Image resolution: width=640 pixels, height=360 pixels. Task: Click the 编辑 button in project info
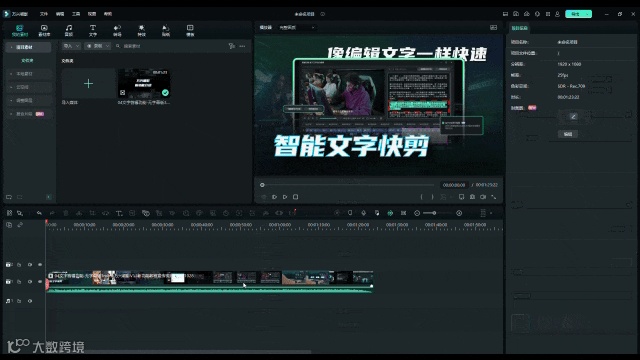[x=568, y=134]
